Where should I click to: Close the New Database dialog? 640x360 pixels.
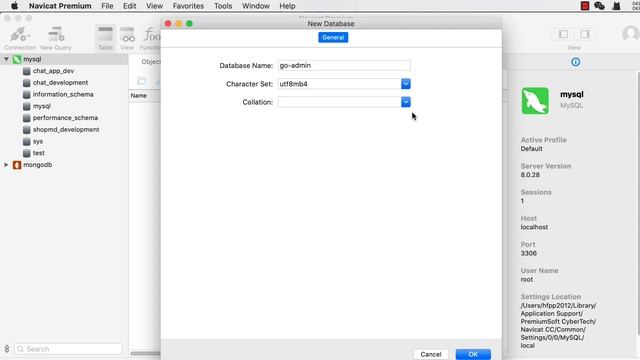(x=168, y=24)
